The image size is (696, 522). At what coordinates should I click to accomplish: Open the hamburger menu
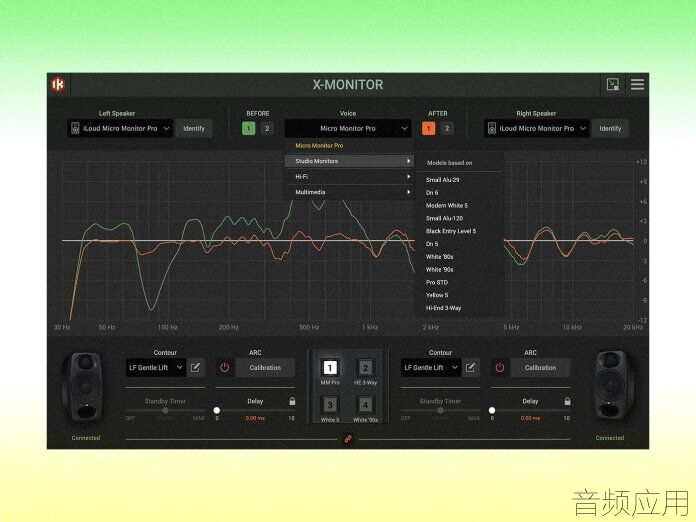[x=637, y=84]
